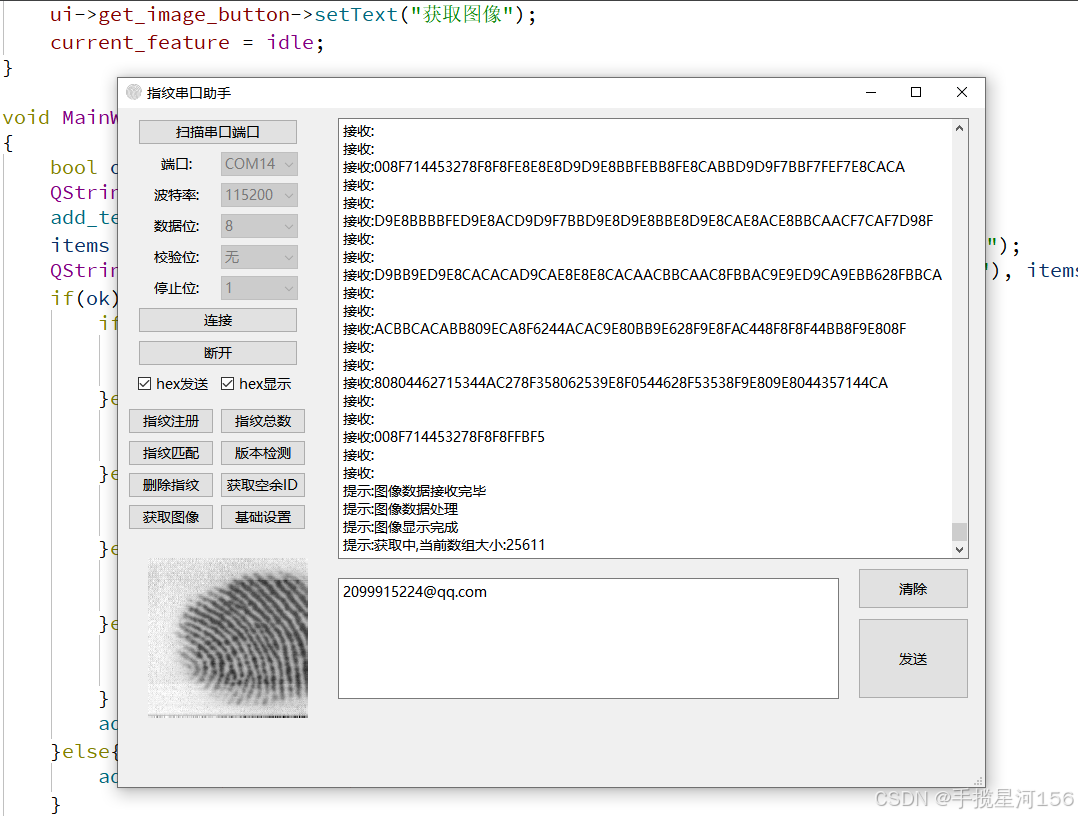Click the 删除指纹 button
Screen dimensions: 1078x816
tap(170, 485)
